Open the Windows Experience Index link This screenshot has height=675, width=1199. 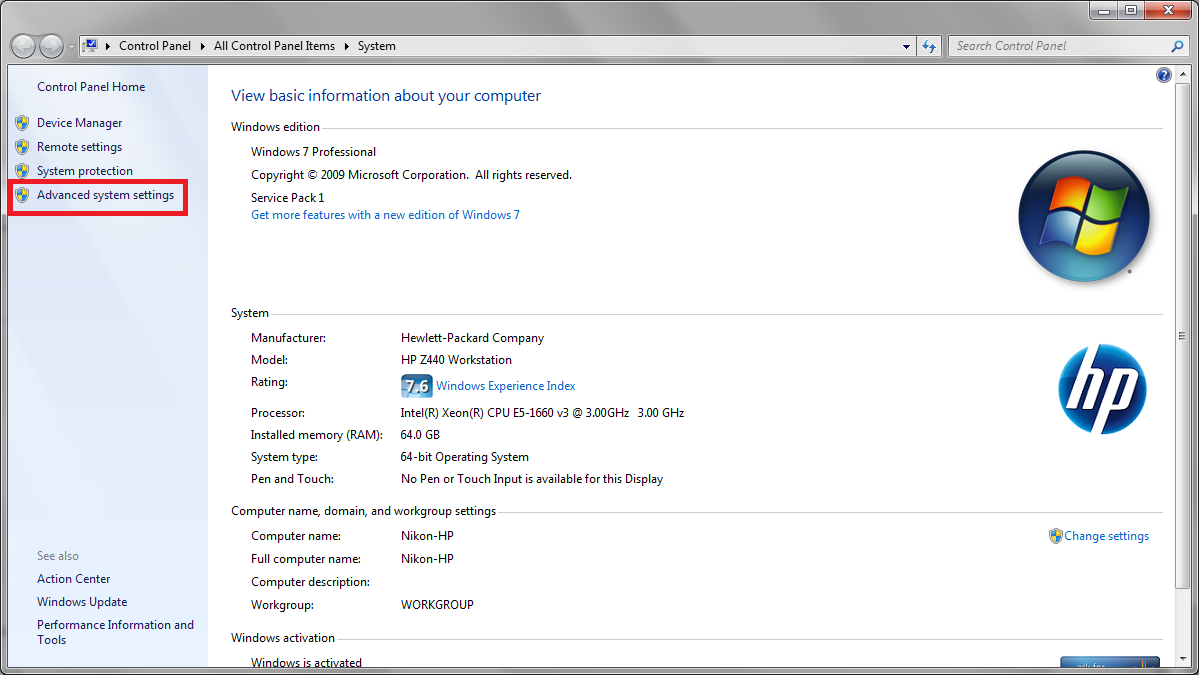(x=505, y=386)
